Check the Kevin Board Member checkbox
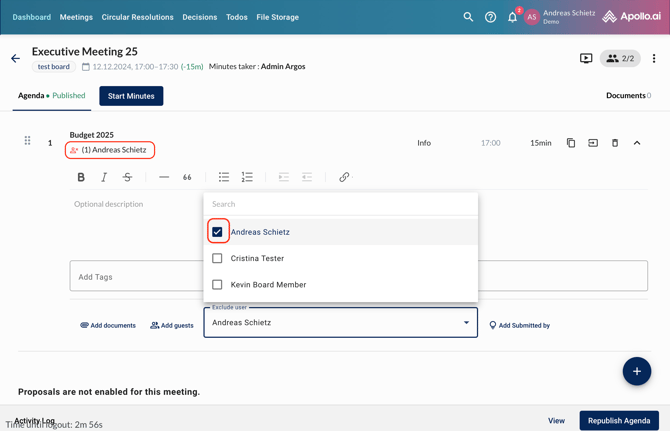Image resolution: width=670 pixels, height=431 pixels. point(217,285)
